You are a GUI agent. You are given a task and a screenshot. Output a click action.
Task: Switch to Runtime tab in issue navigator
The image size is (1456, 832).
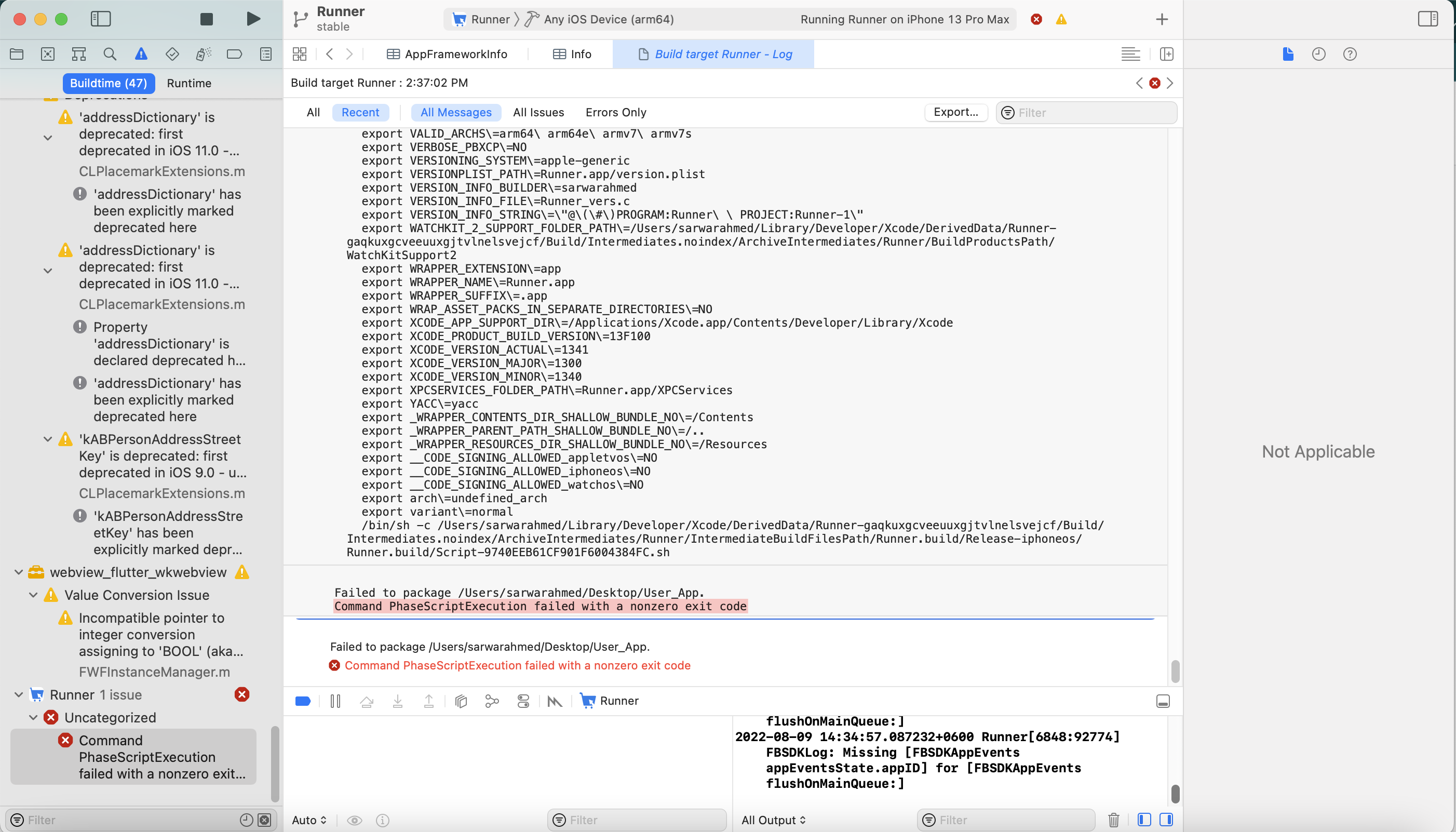click(x=190, y=83)
